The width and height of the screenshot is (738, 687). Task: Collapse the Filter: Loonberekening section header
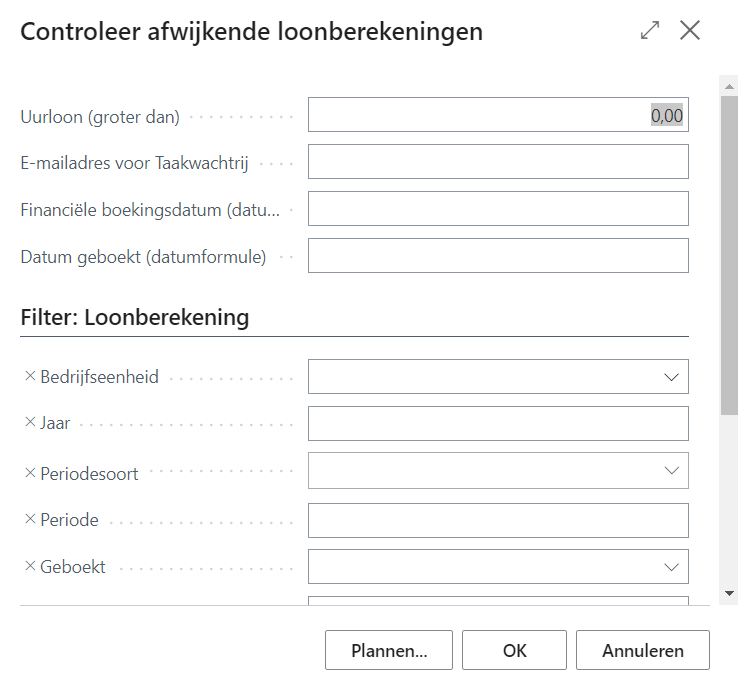pyautogui.click(x=135, y=319)
